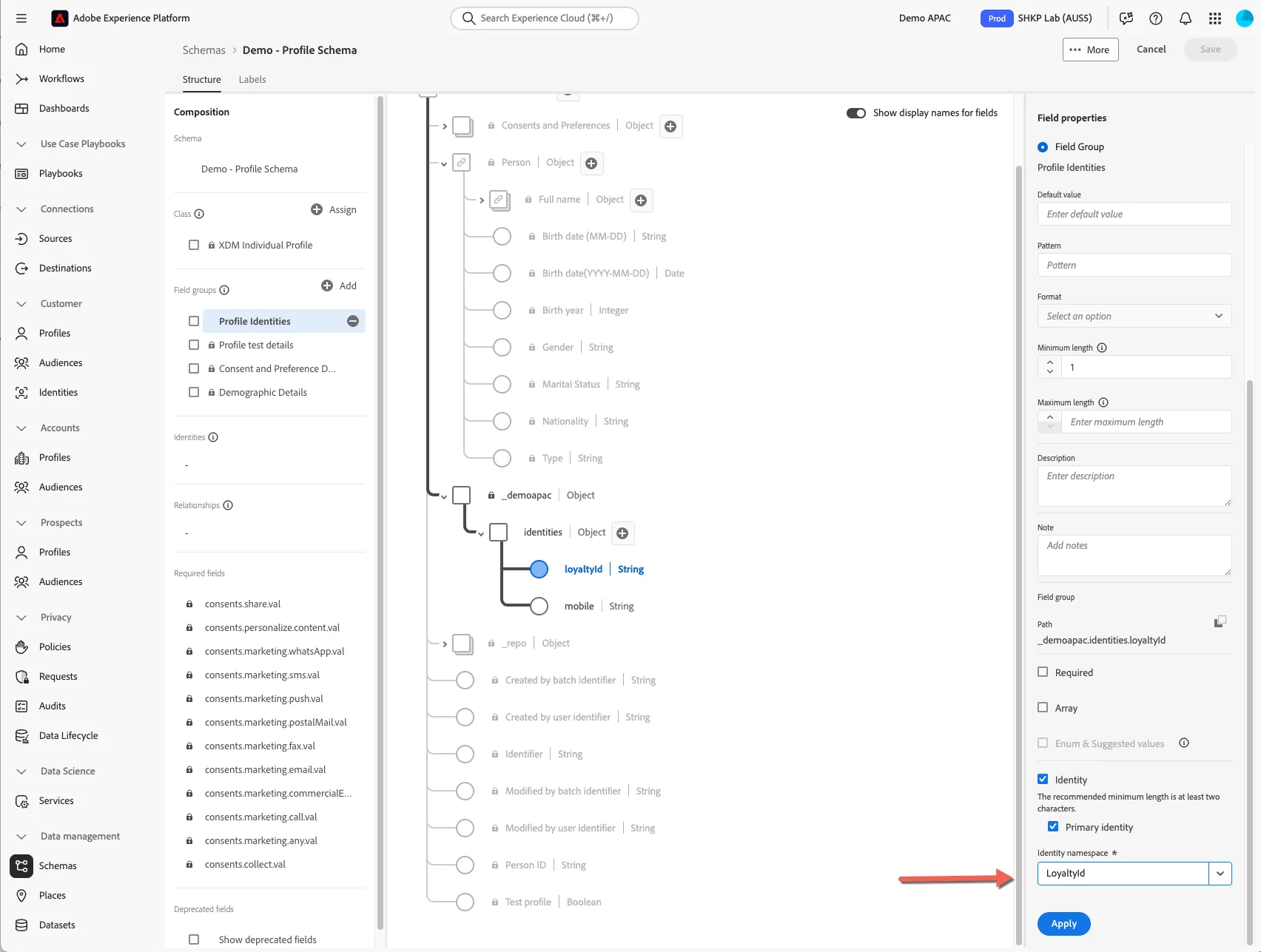Switch to the Structure tab
1261x952 pixels.
(201, 79)
